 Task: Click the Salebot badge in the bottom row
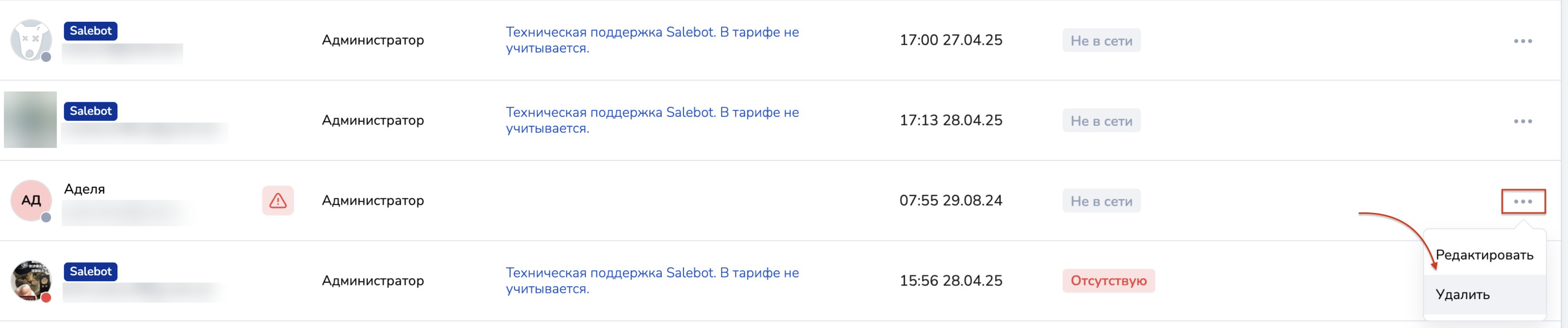point(91,272)
